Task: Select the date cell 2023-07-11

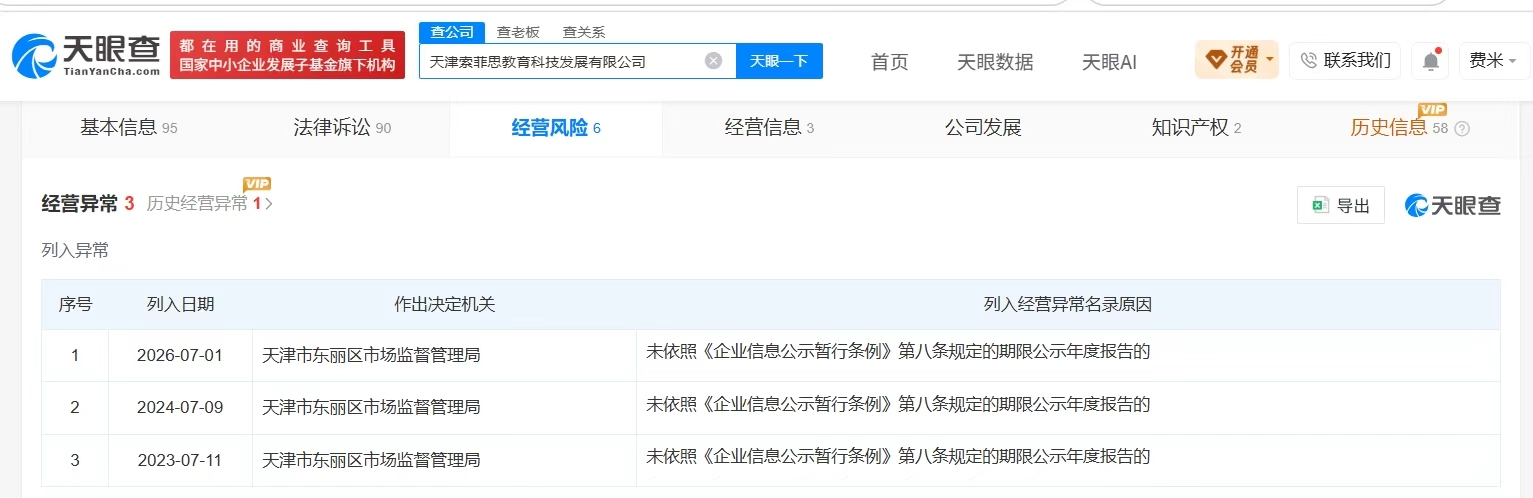Action: click(x=180, y=460)
